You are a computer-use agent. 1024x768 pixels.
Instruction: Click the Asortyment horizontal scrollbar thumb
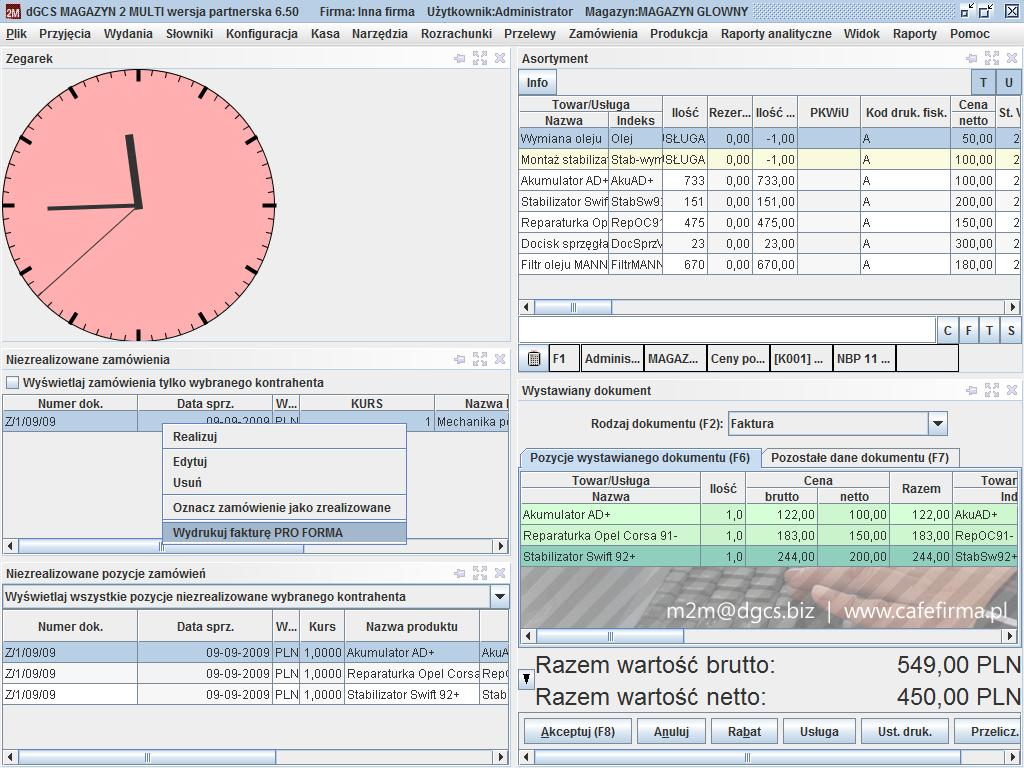pyautogui.click(x=573, y=307)
